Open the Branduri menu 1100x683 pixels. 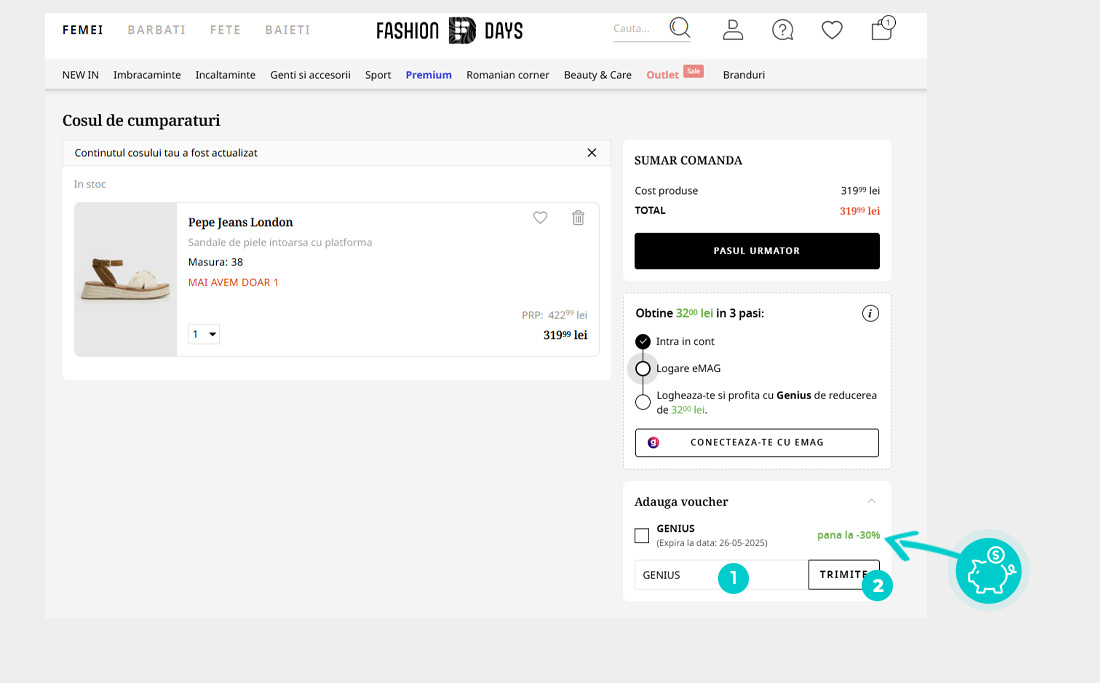coord(744,74)
